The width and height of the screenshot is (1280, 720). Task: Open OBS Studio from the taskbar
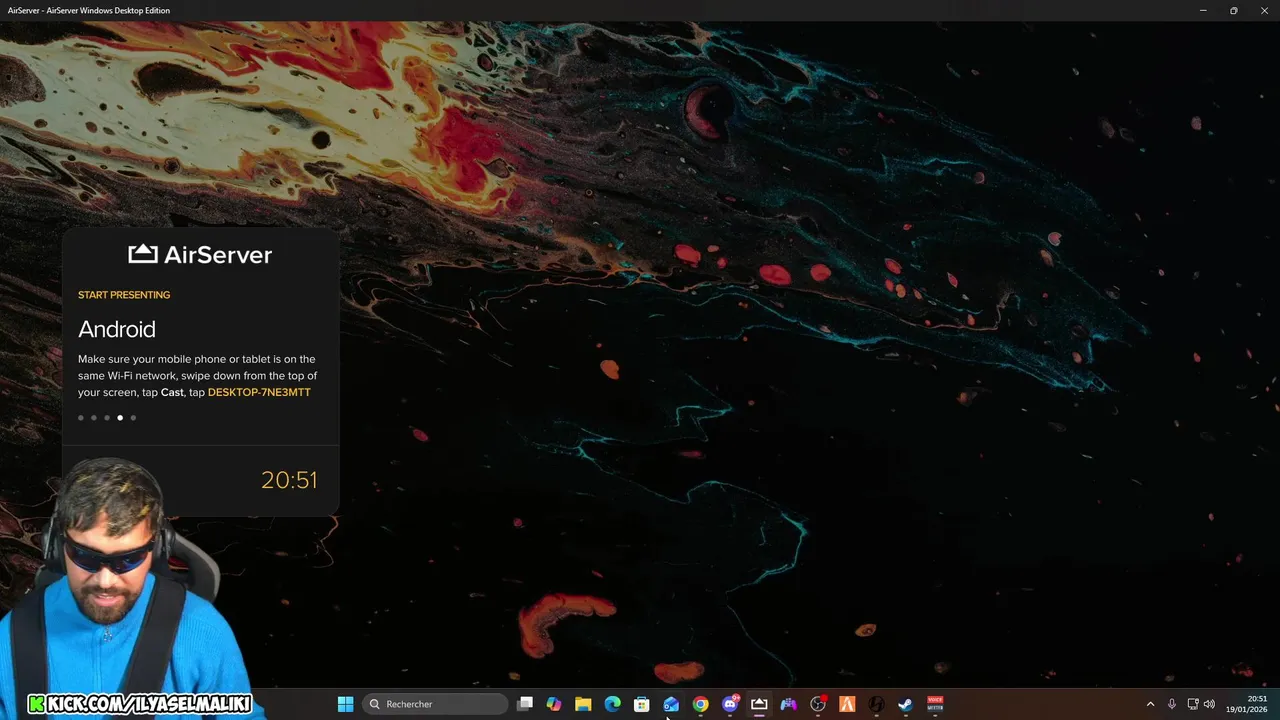click(818, 704)
